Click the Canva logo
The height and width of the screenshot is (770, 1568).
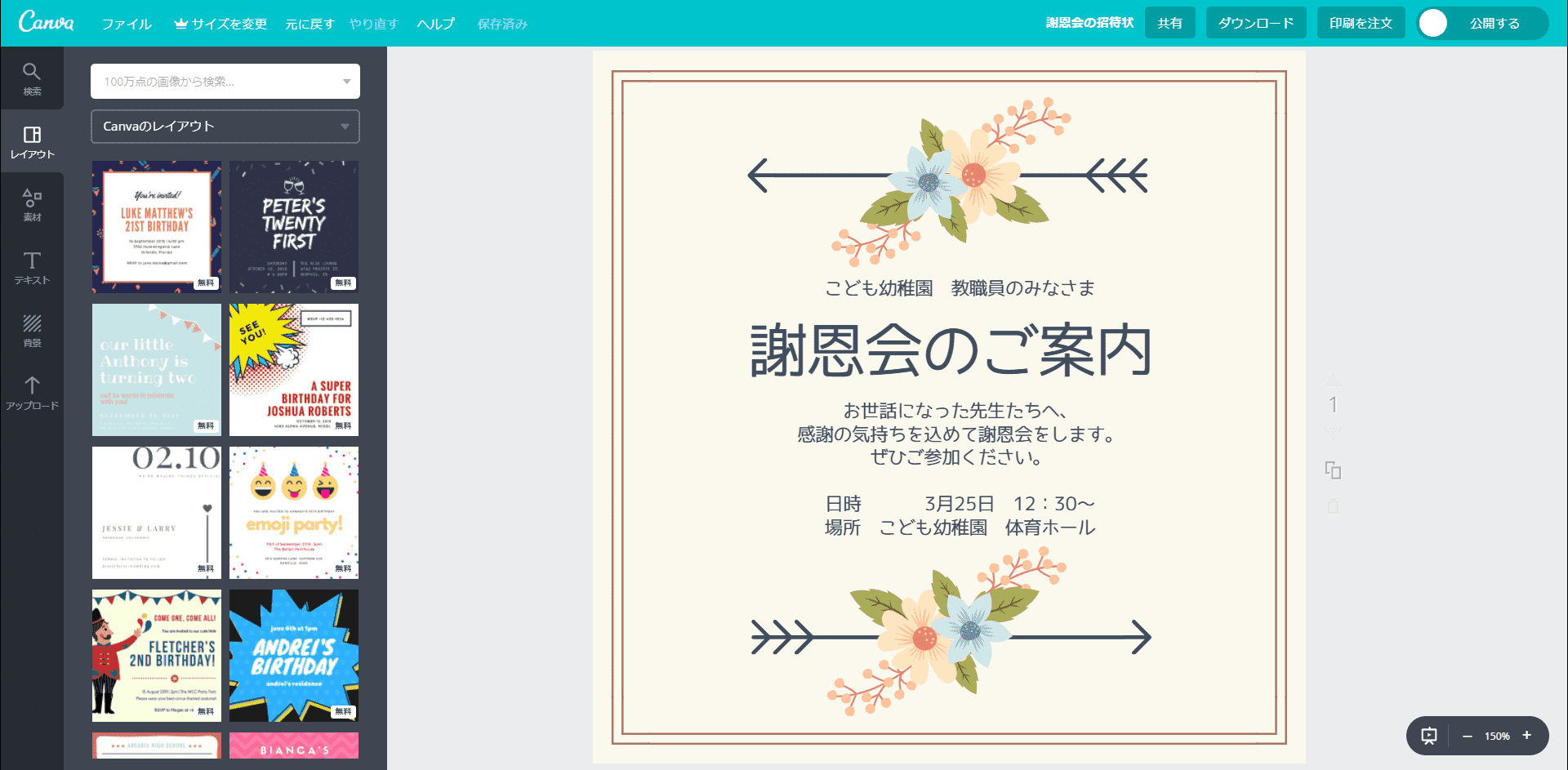(47, 22)
